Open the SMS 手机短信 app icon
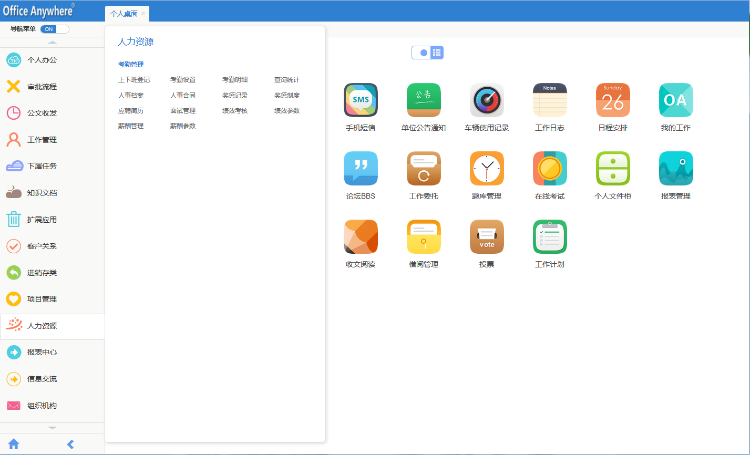 [x=360, y=100]
